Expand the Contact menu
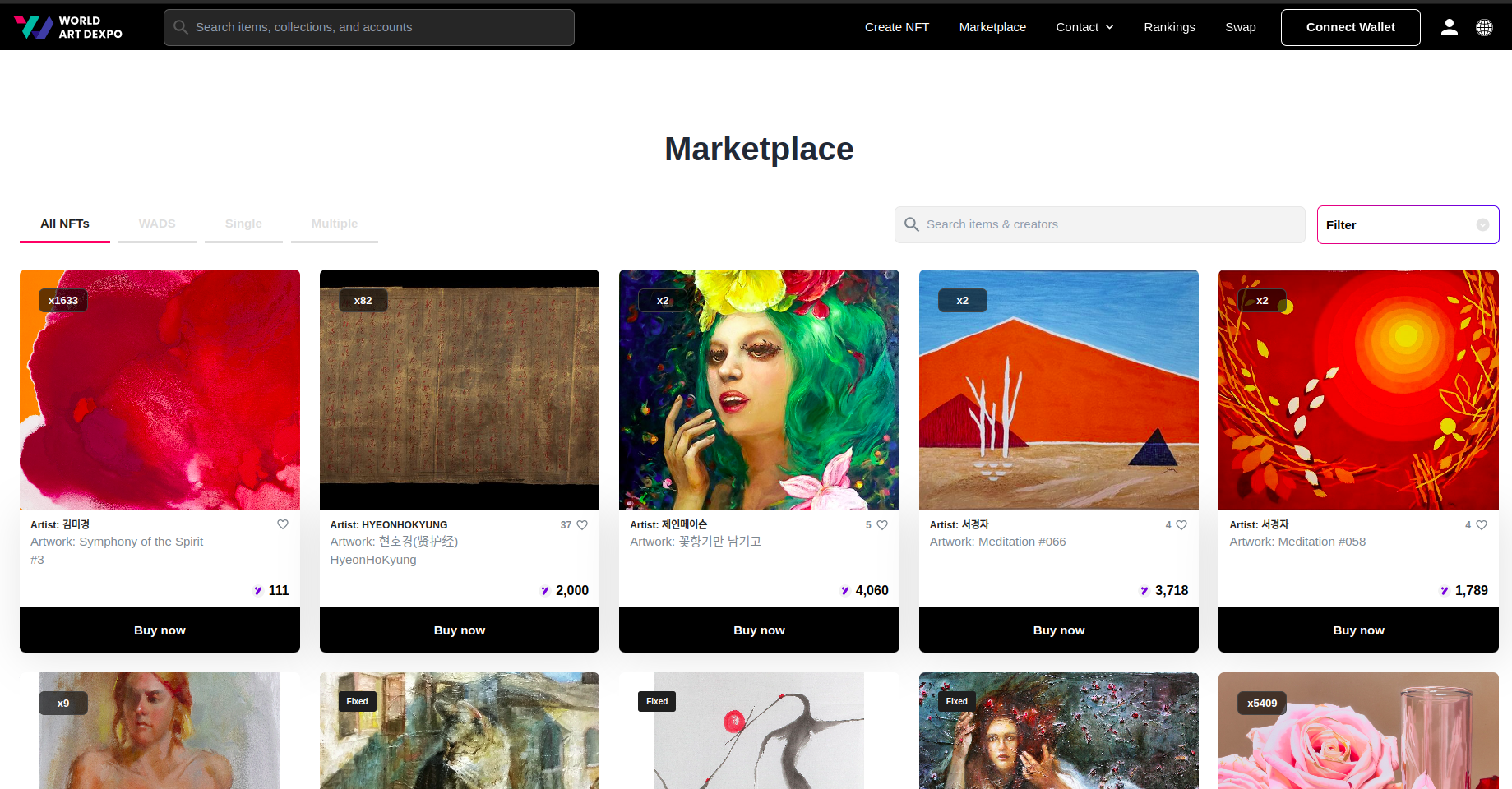This screenshot has width=1512, height=789. click(x=1084, y=27)
